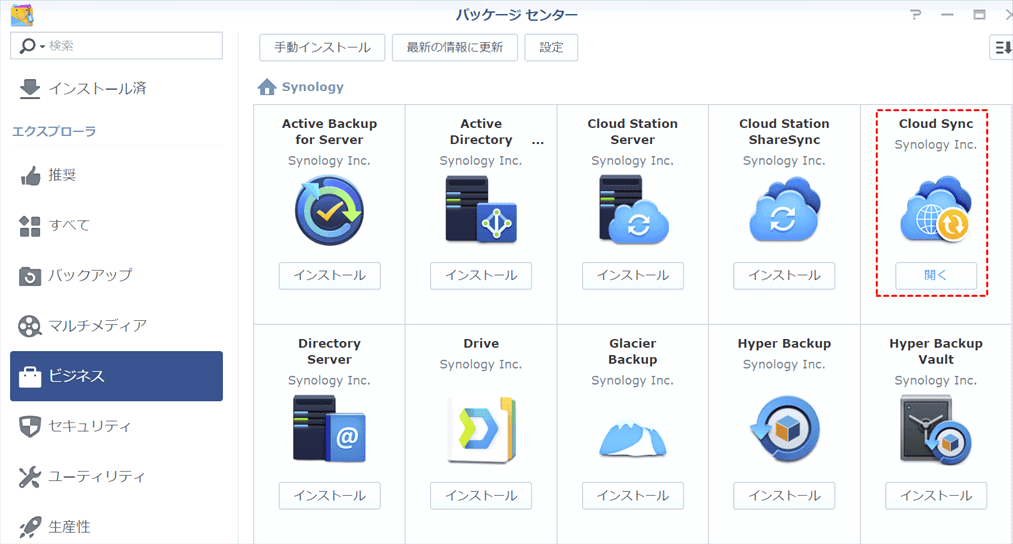Click the Synology home breadcrumb link
This screenshot has width=1013, height=544.
click(x=301, y=87)
